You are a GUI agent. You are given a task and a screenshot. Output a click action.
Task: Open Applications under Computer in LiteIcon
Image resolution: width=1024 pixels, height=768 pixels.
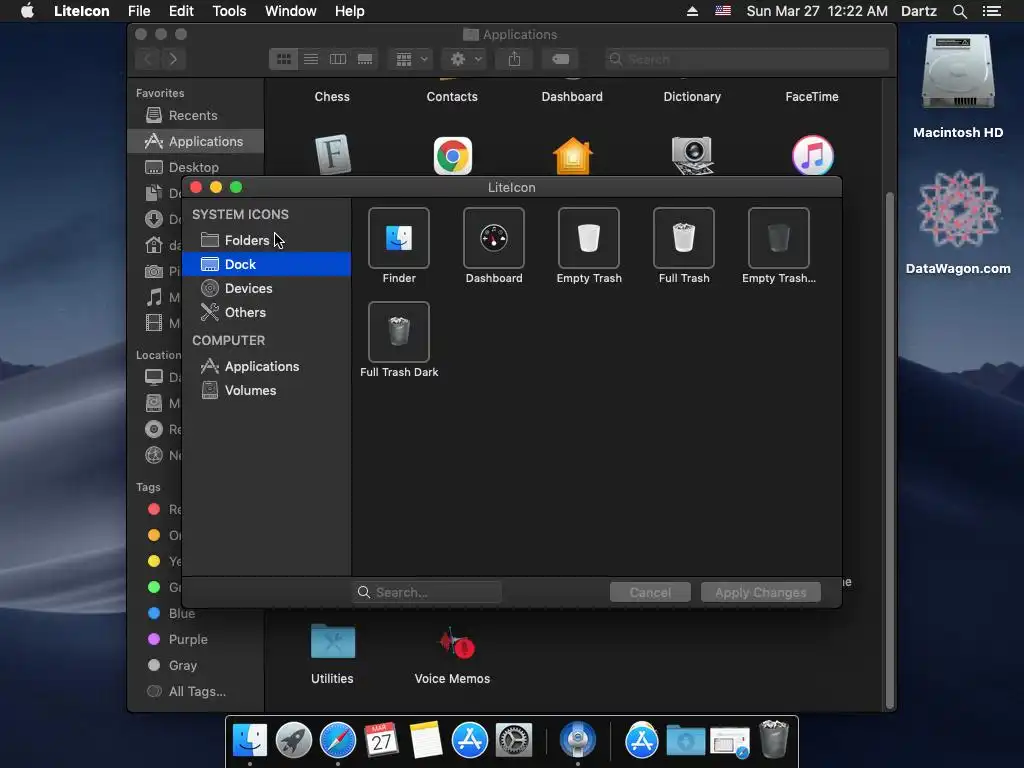266,366
